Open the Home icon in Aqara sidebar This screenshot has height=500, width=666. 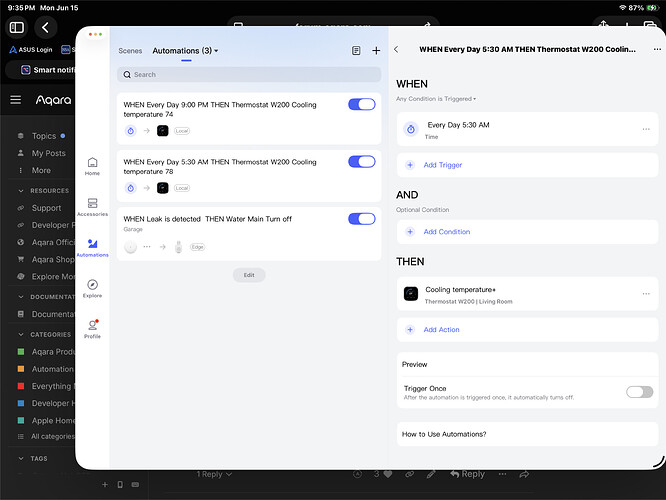92,166
